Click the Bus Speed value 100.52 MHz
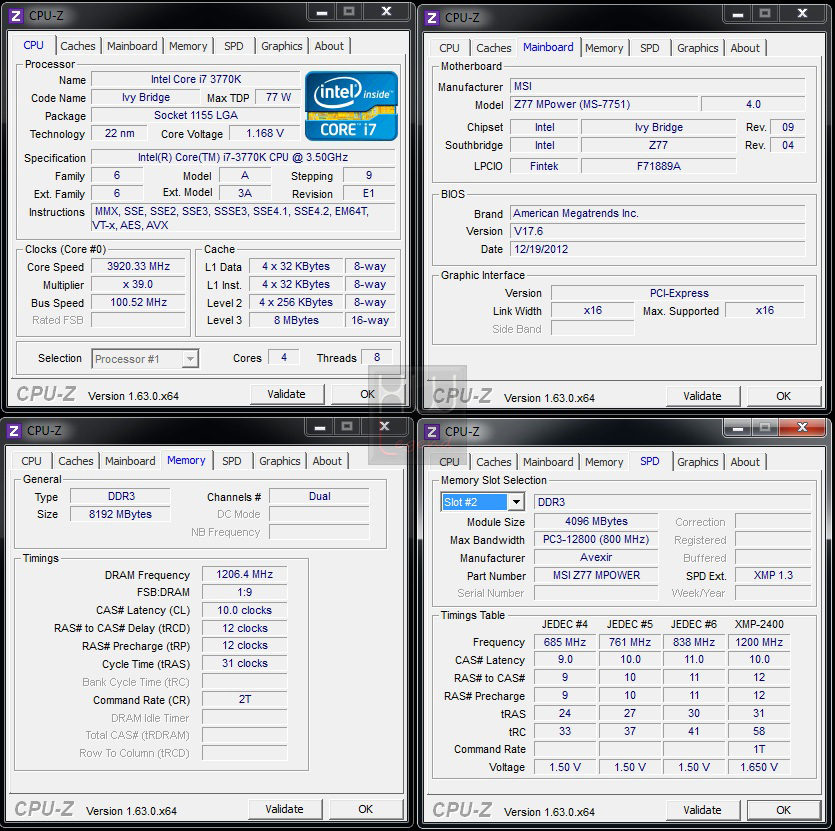Screen dimensions: 835x831 click(x=138, y=303)
